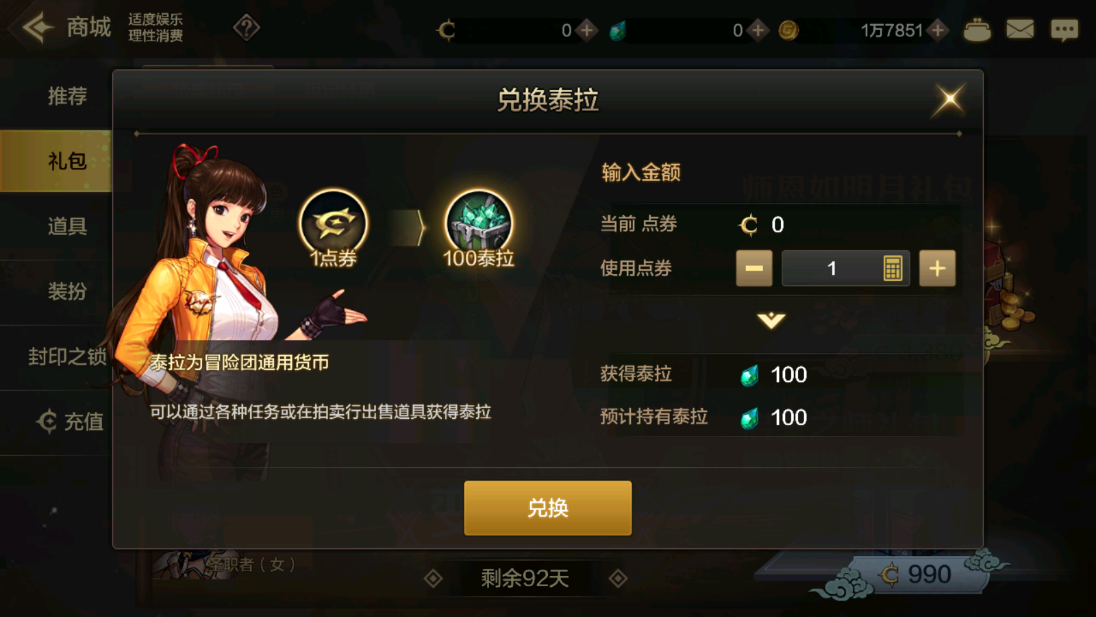Image resolution: width=1096 pixels, height=617 pixels.
Task: Confirm exchange with the 兑换 button
Action: click(547, 508)
